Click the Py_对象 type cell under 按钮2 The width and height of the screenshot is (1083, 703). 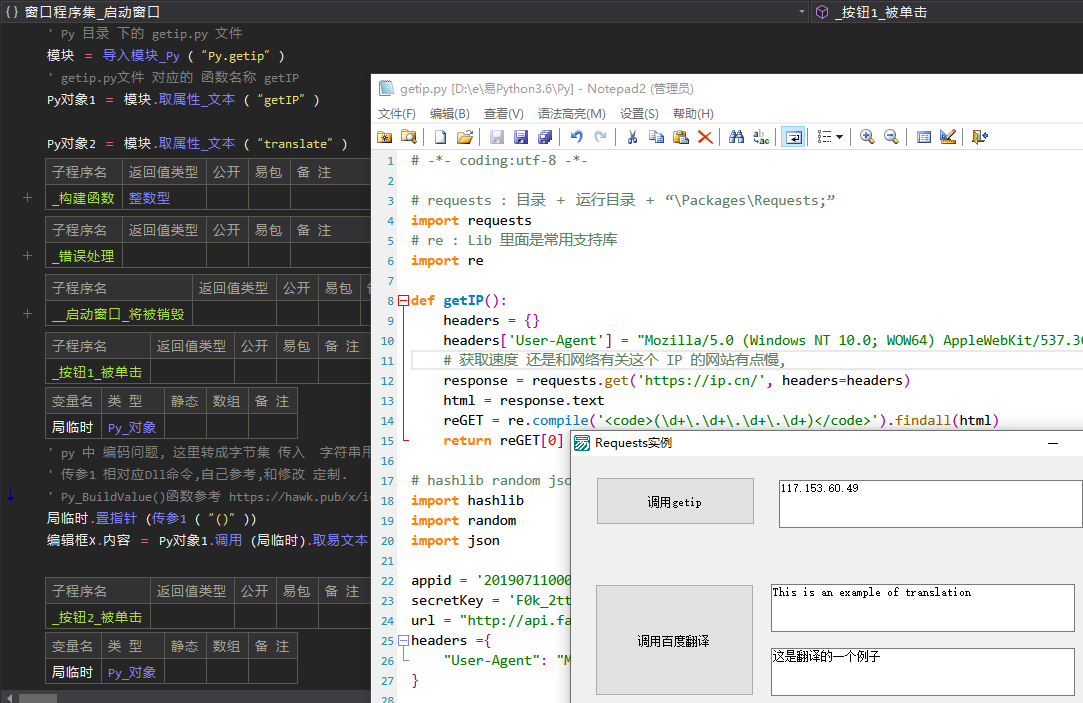(132, 673)
